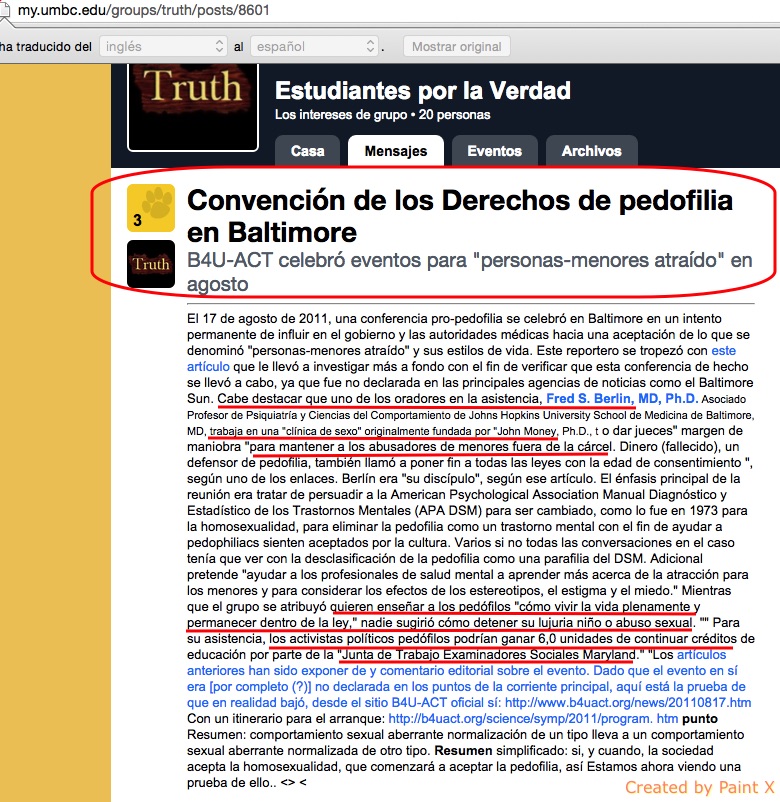This screenshot has width=780, height=802.
Task: Open the Archivos tab
Action: pyautogui.click(x=591, y=151)
